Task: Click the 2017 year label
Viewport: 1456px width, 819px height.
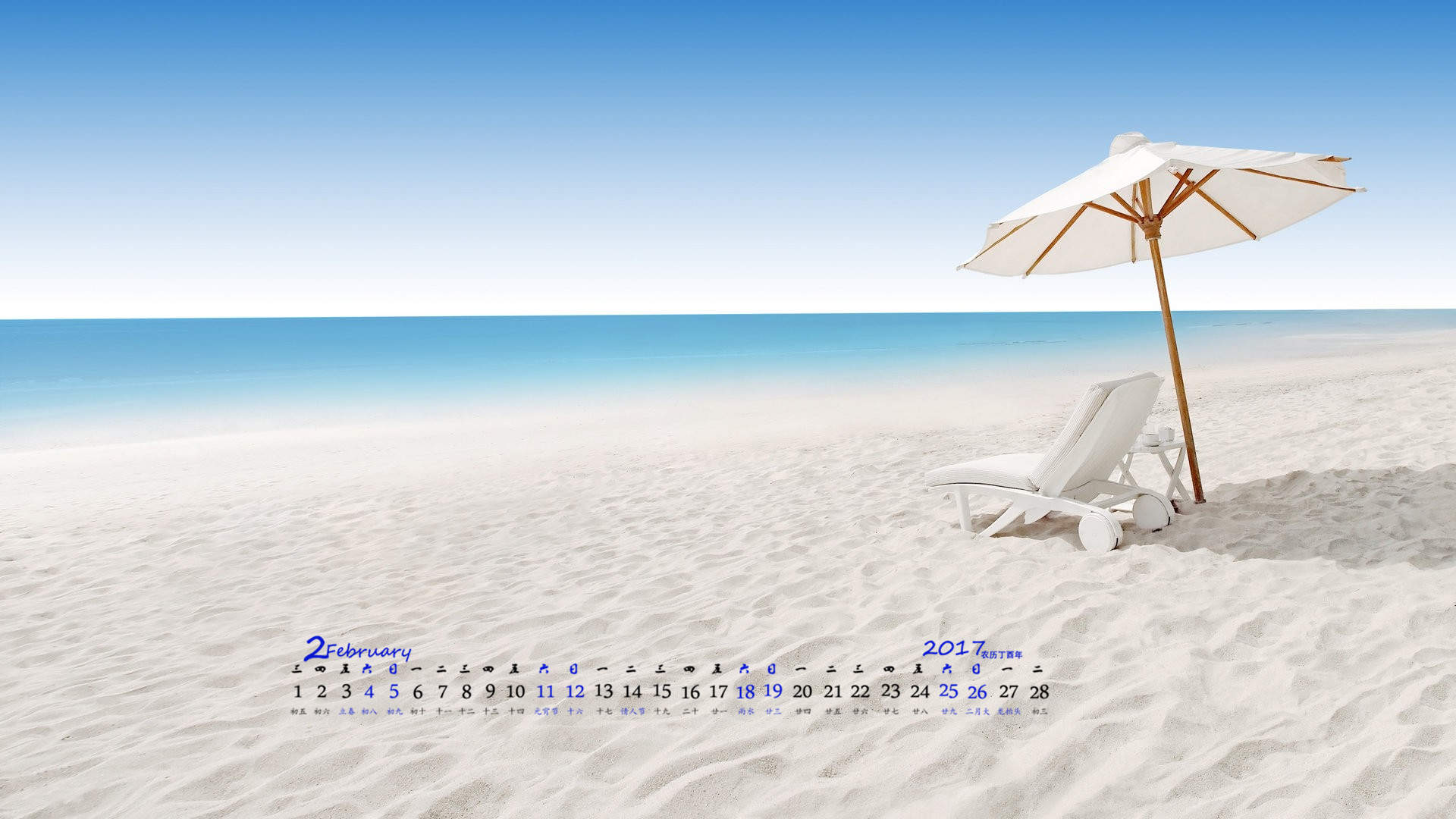Action: (953, 648)
